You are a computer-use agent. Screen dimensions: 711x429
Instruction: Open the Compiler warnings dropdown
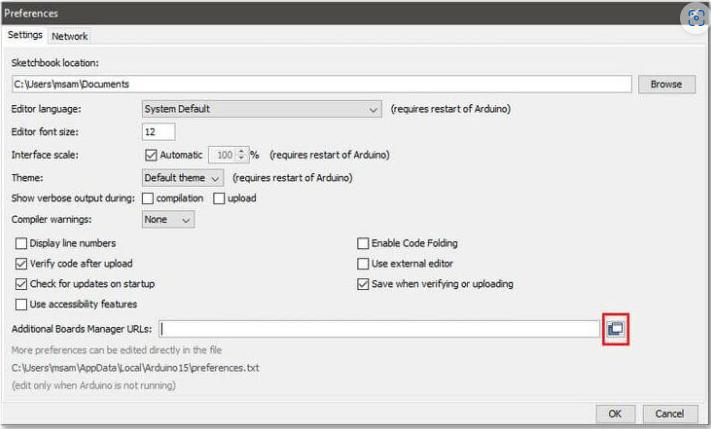(168, 219)
